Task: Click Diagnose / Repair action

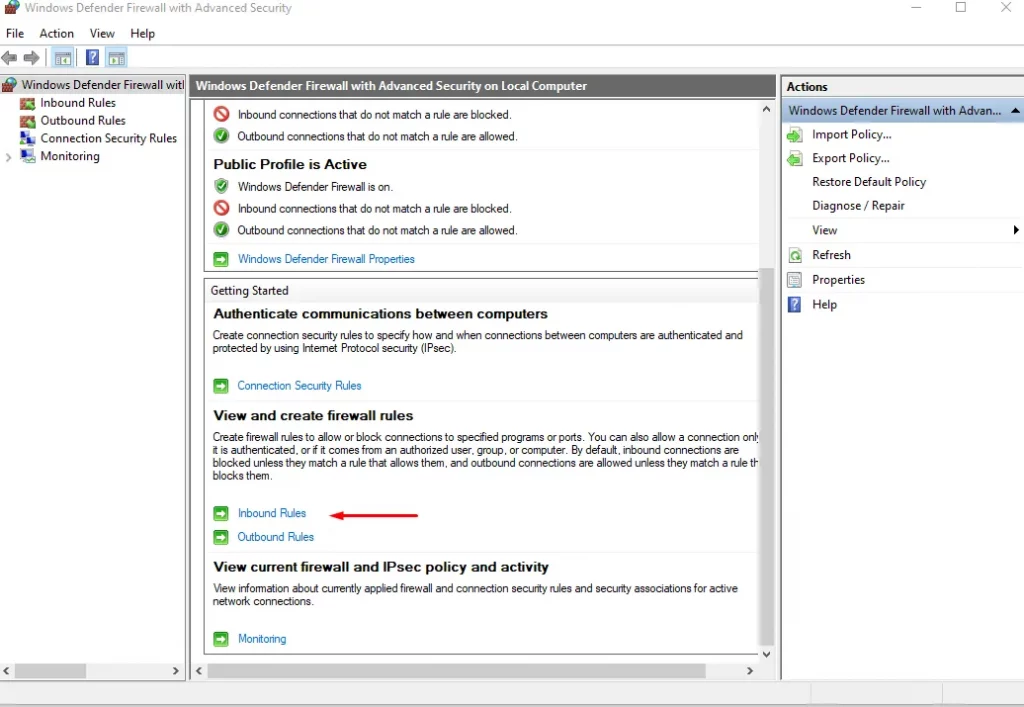Action: click(858, 206)
